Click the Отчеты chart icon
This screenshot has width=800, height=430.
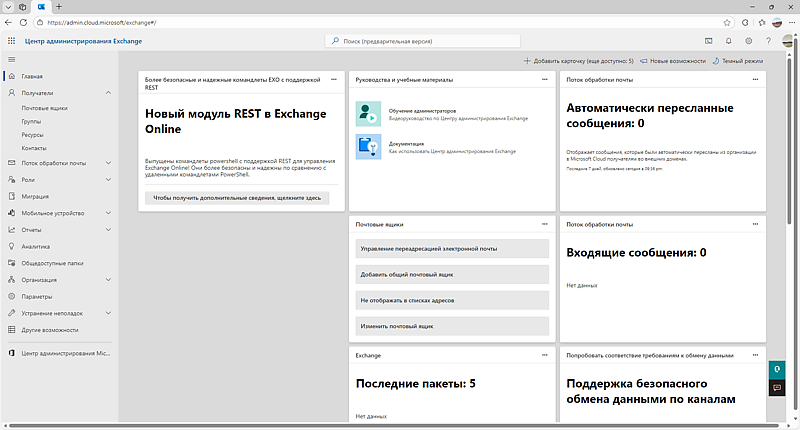click(x=12, y=230)
